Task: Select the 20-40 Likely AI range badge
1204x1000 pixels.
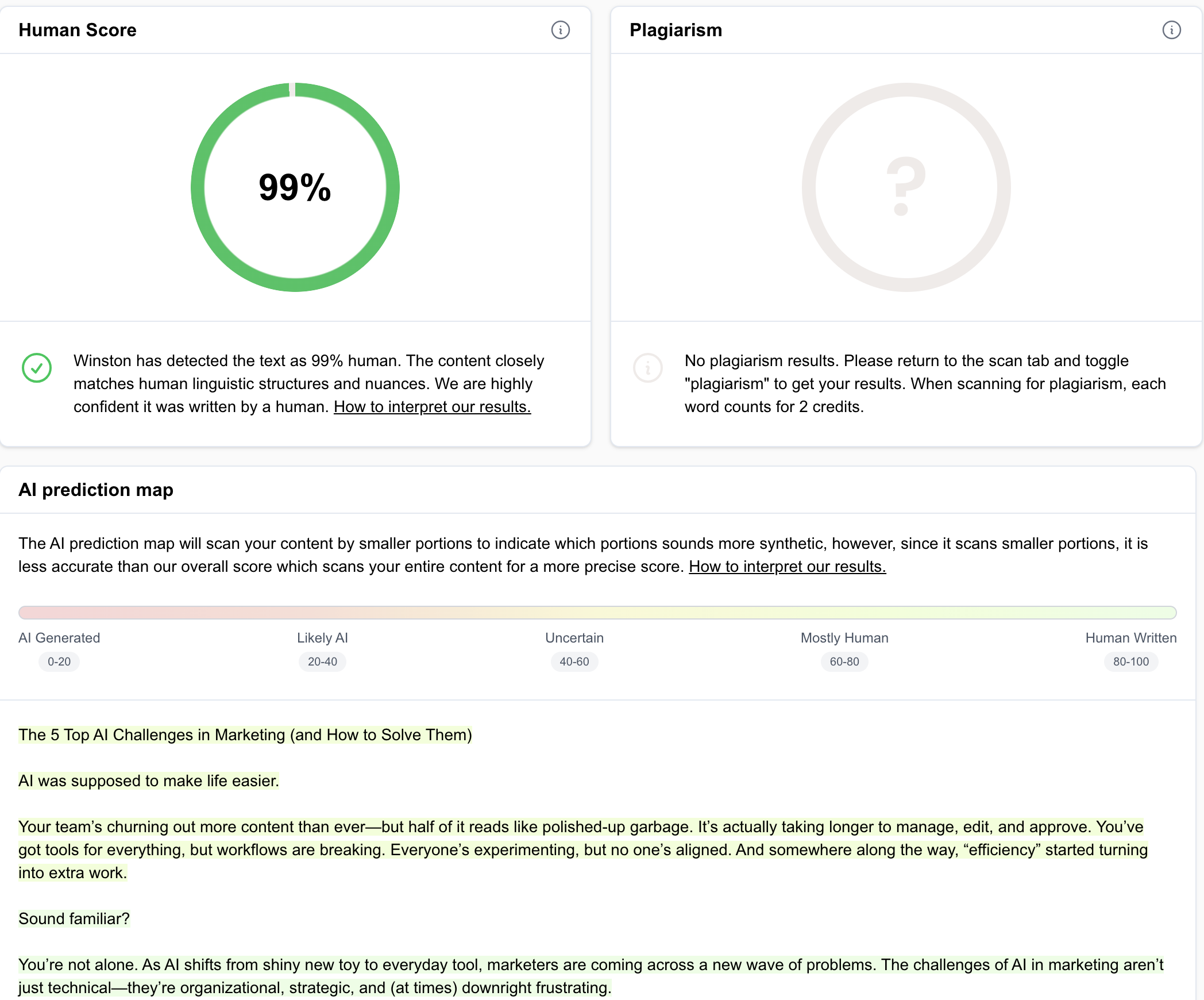Action: (x=322, y=661)
